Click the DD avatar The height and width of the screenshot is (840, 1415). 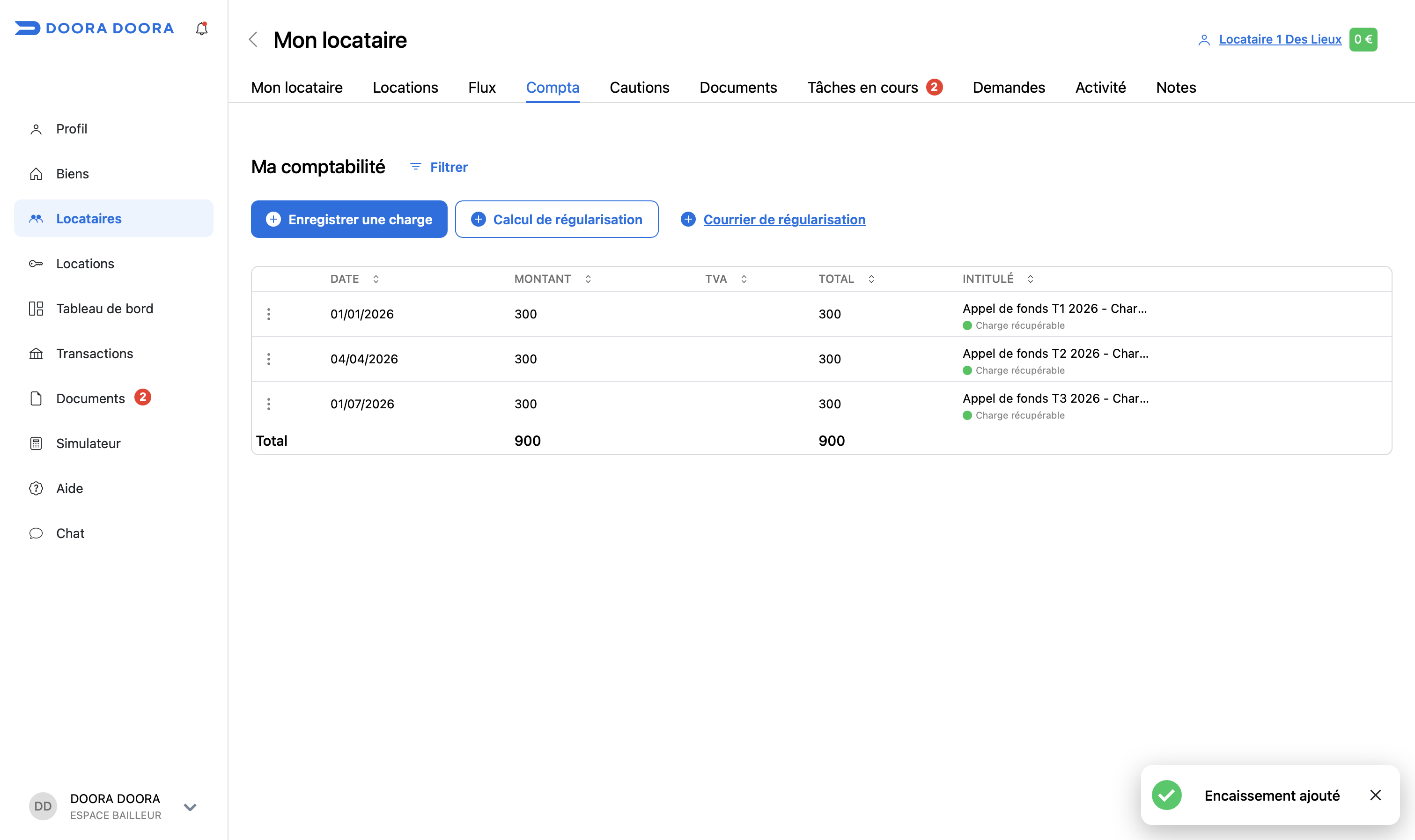[x=43, y=806]
